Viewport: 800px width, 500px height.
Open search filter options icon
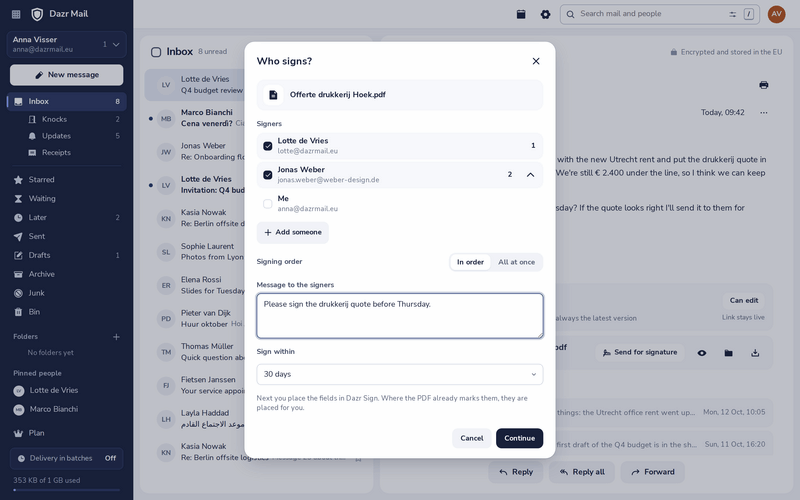point(733,14)
